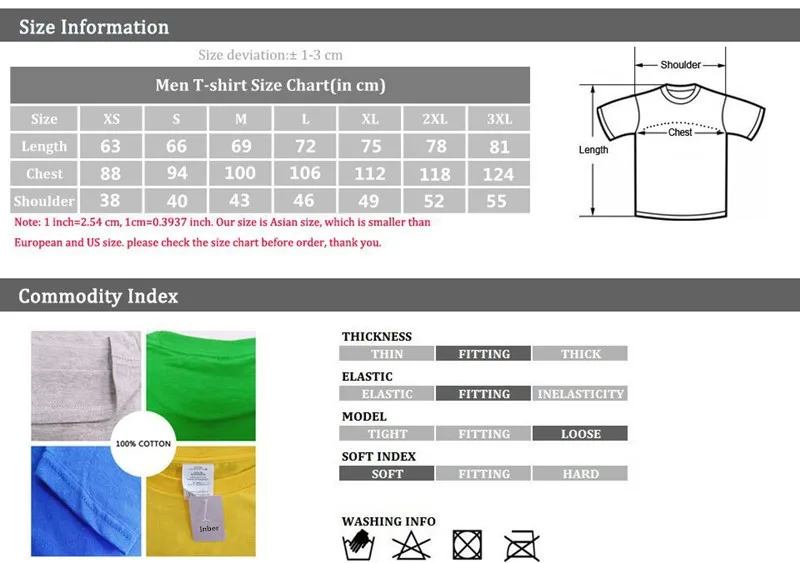Select the SOFT option box

click(x=386, y=473)
